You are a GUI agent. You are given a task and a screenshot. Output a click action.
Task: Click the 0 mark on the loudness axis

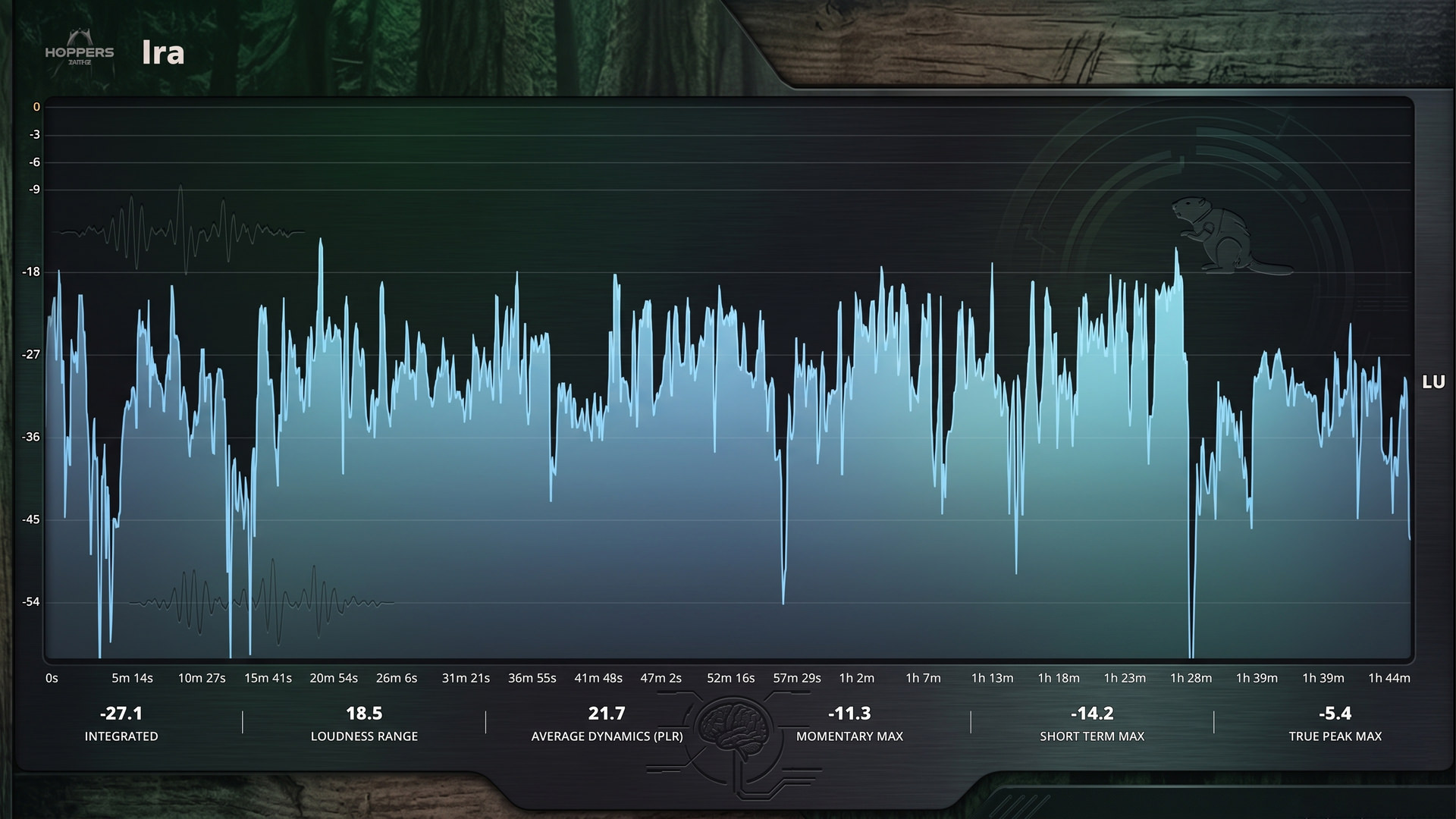pyautogui.click(x=36, y=107)
